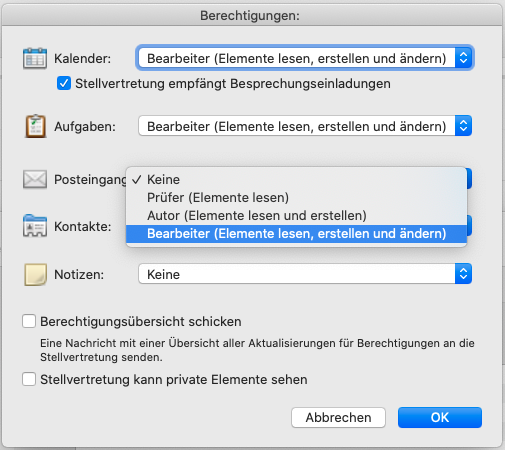Open the Notizen permissions dropdown
This screenshot has width=505, height=450.
click(305, 274)
